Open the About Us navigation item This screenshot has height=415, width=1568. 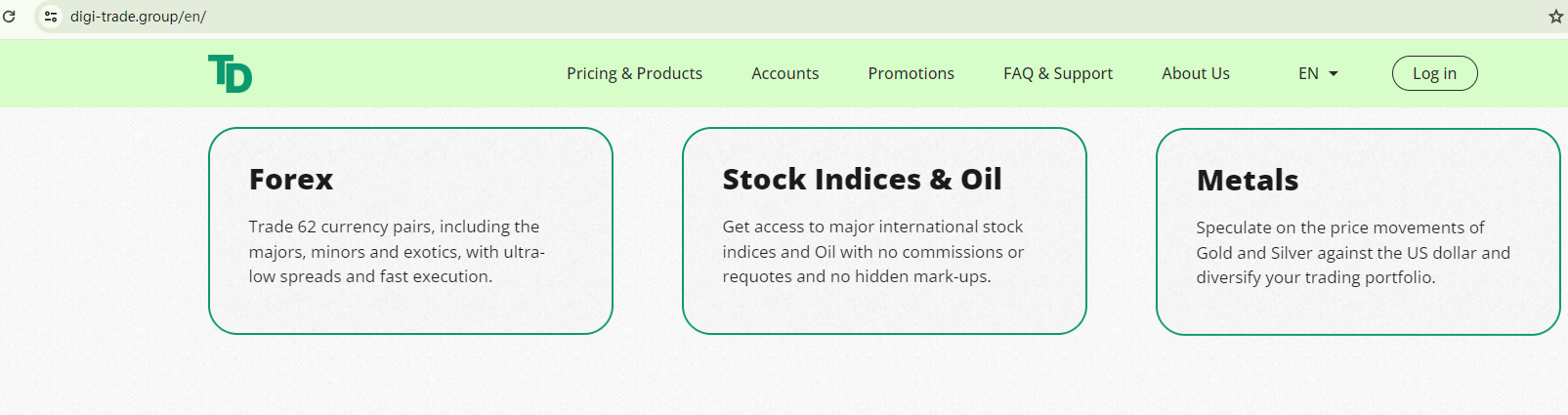(1195, 73)
